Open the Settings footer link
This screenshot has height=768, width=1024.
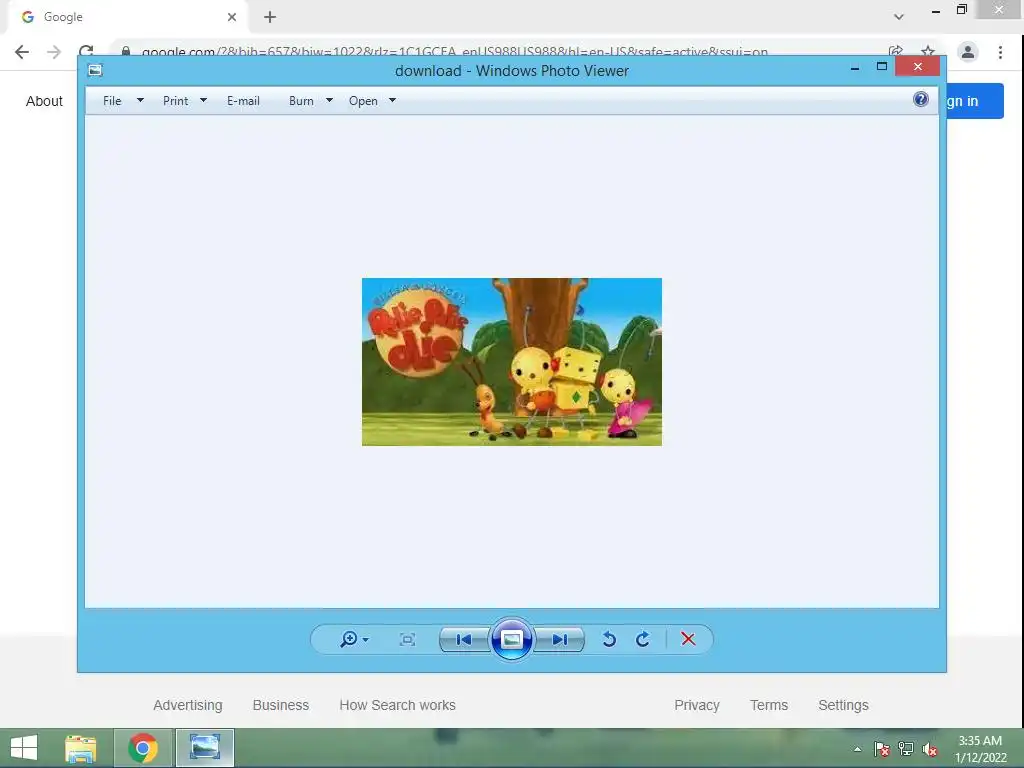point(843,705)
